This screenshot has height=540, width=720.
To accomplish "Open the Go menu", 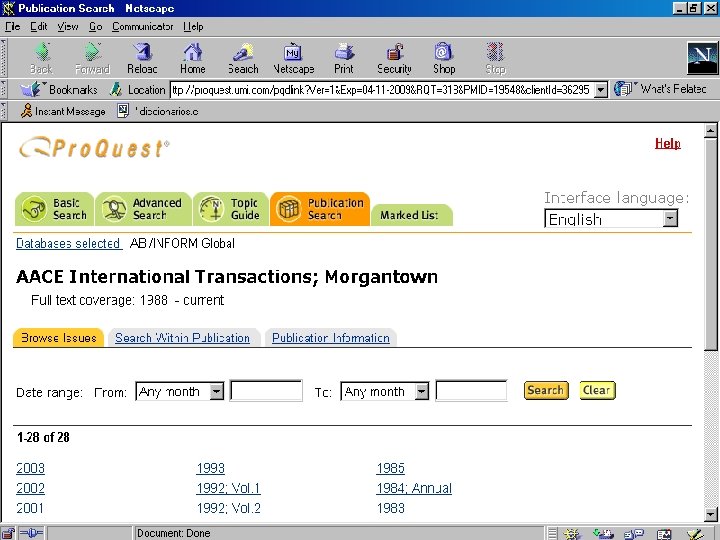I will [96, 27].
